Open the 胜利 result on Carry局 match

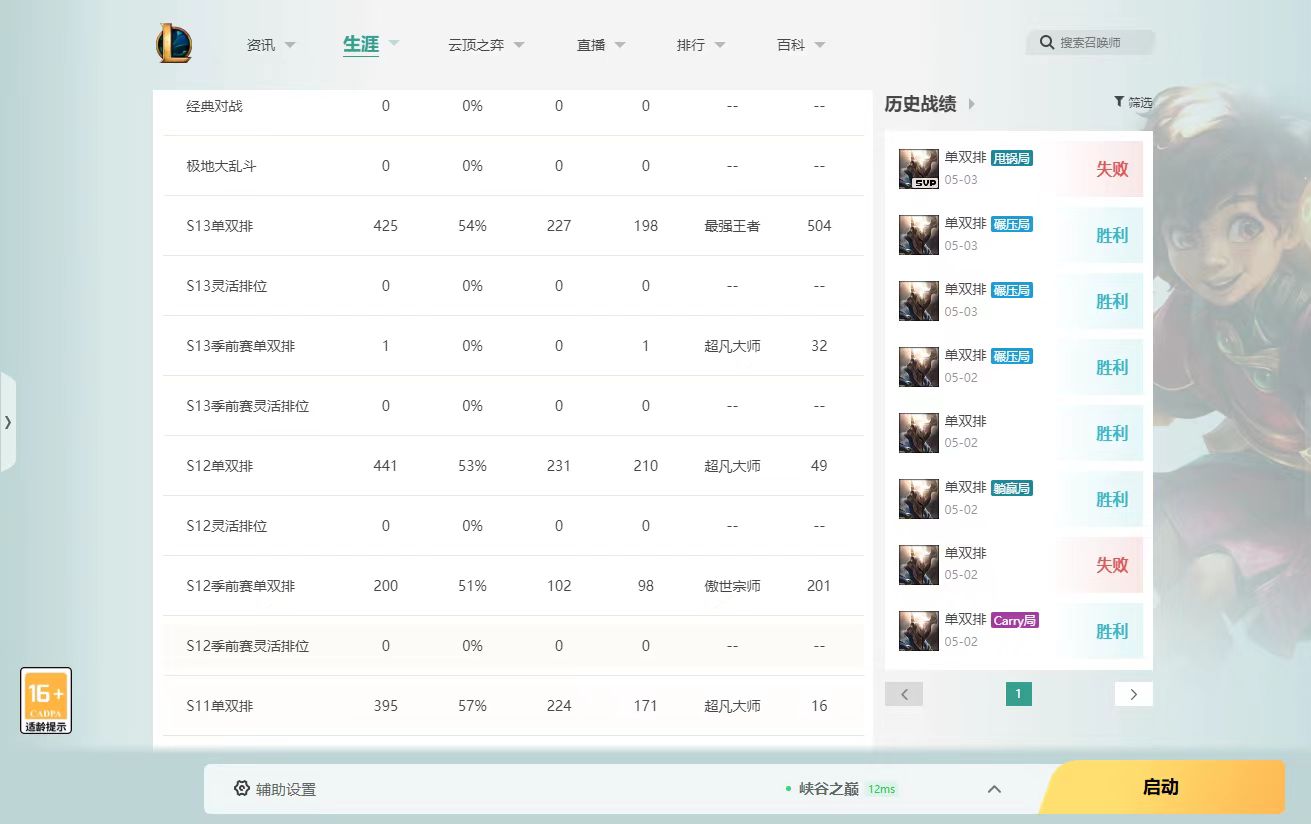(x=1112, y=631)
